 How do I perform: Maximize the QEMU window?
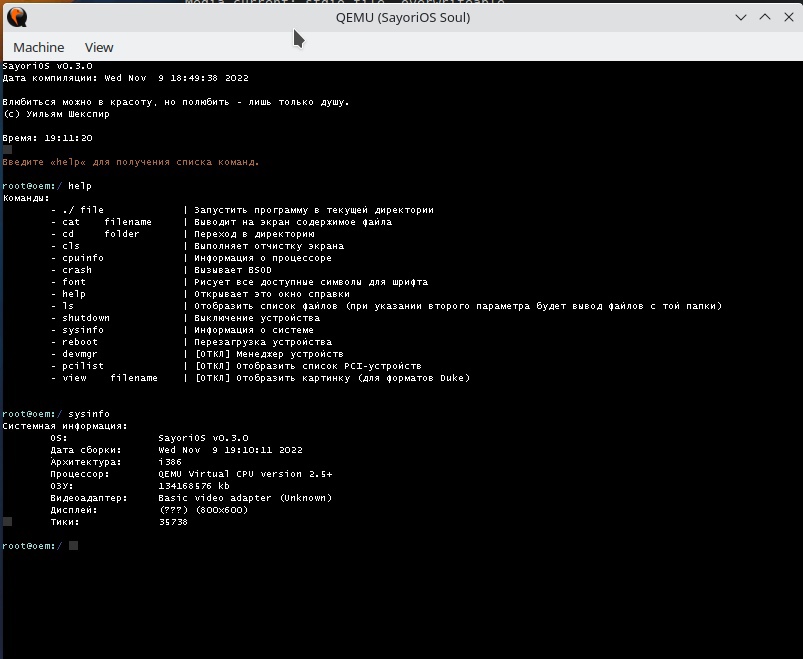point(764,17)
